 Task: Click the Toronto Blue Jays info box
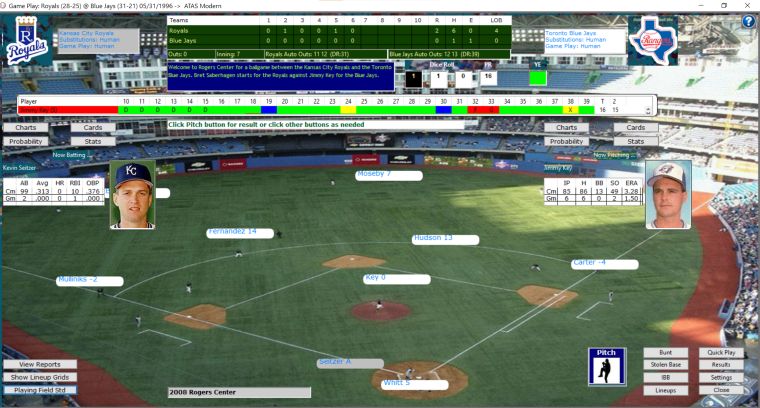[585, 41]
